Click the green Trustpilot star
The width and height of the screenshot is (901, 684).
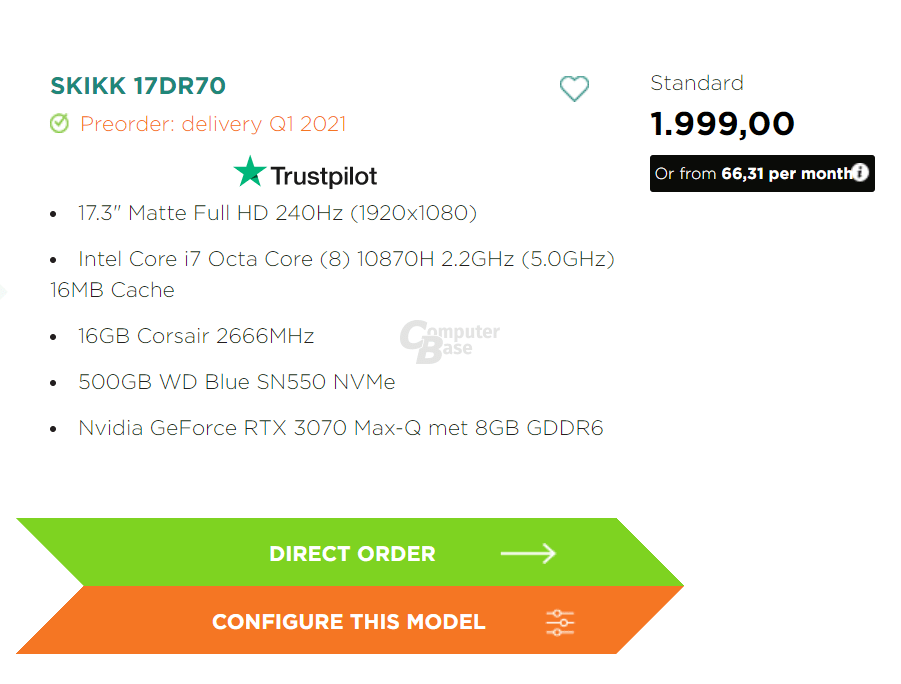click(x=249, y=171)
